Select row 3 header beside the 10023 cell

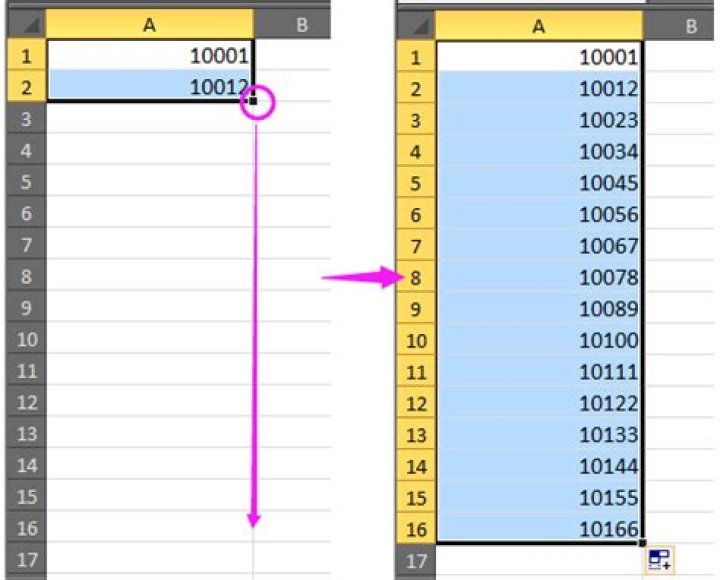tap(416, 120)
